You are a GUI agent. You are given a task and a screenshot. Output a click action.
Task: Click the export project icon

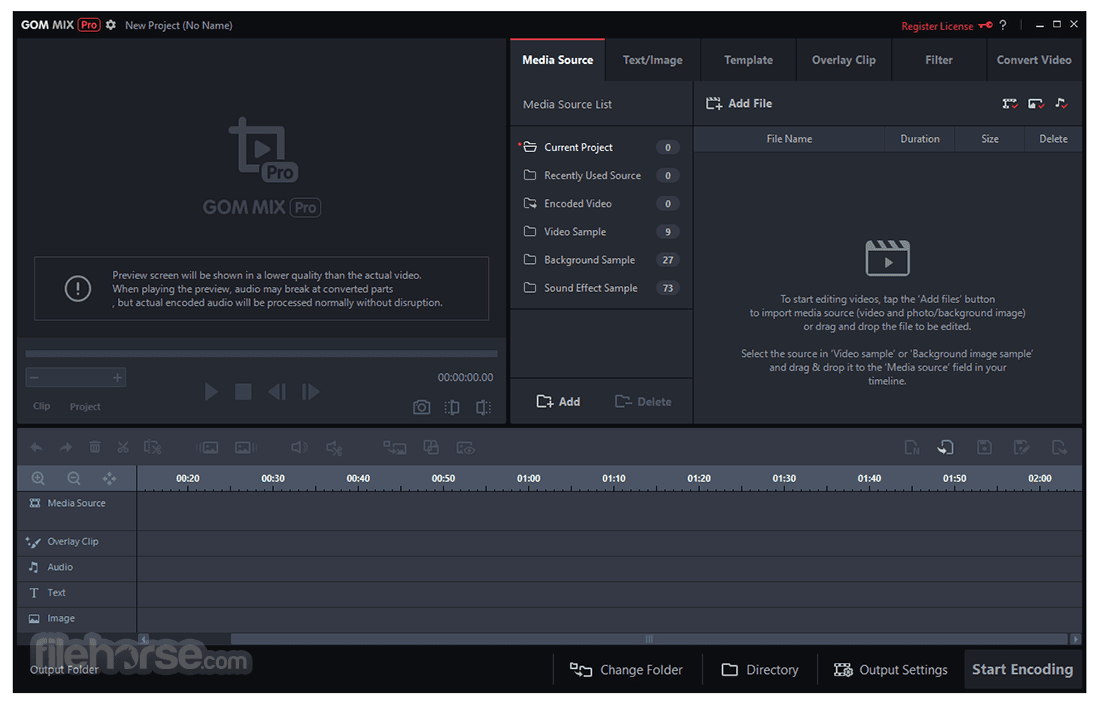point(1059,448)
